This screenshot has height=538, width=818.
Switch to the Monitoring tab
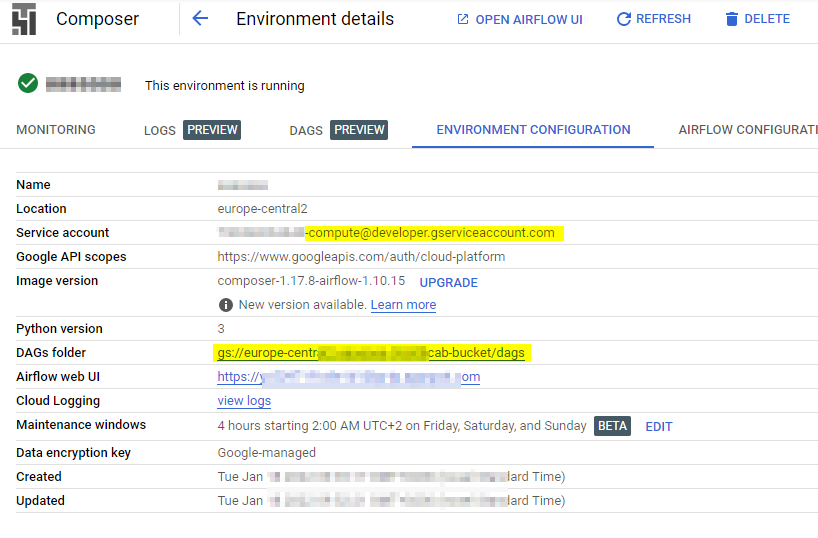coord(56,129)
